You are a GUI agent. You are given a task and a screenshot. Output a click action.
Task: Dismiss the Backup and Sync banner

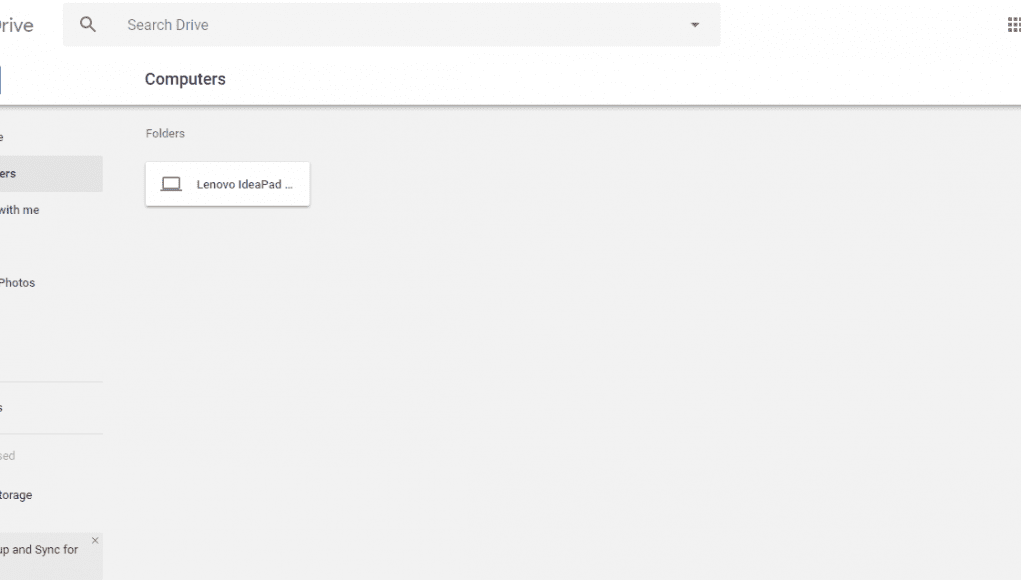(95, 540)
